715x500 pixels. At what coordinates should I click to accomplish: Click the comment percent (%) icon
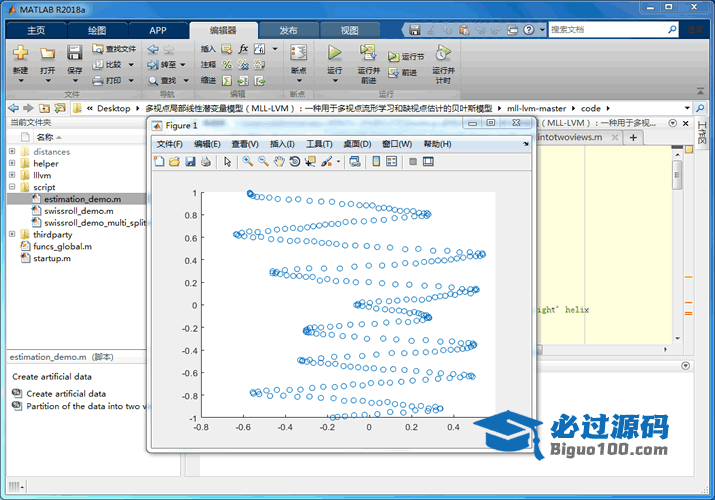227,65
